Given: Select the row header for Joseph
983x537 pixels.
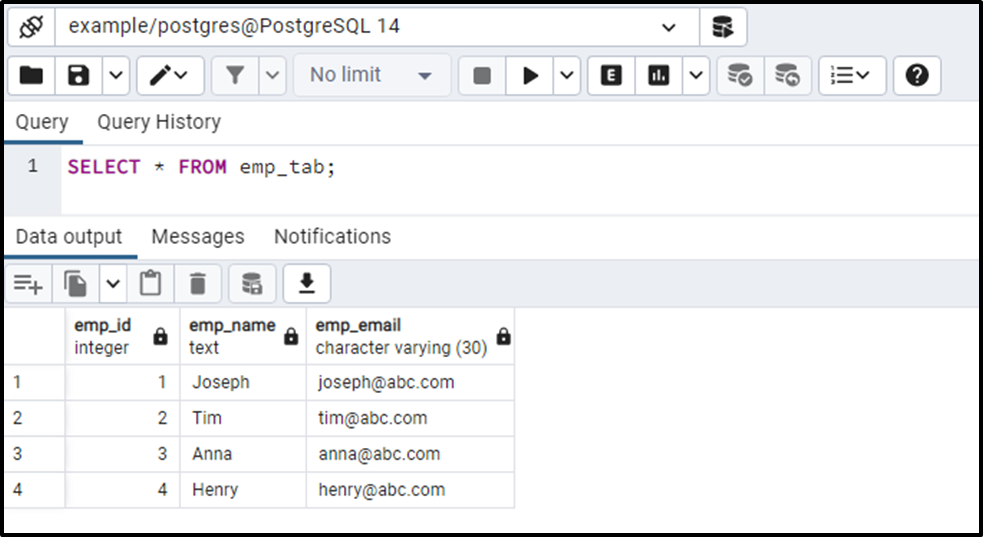Looking at the screenshot, I should (x=34, y=383).
